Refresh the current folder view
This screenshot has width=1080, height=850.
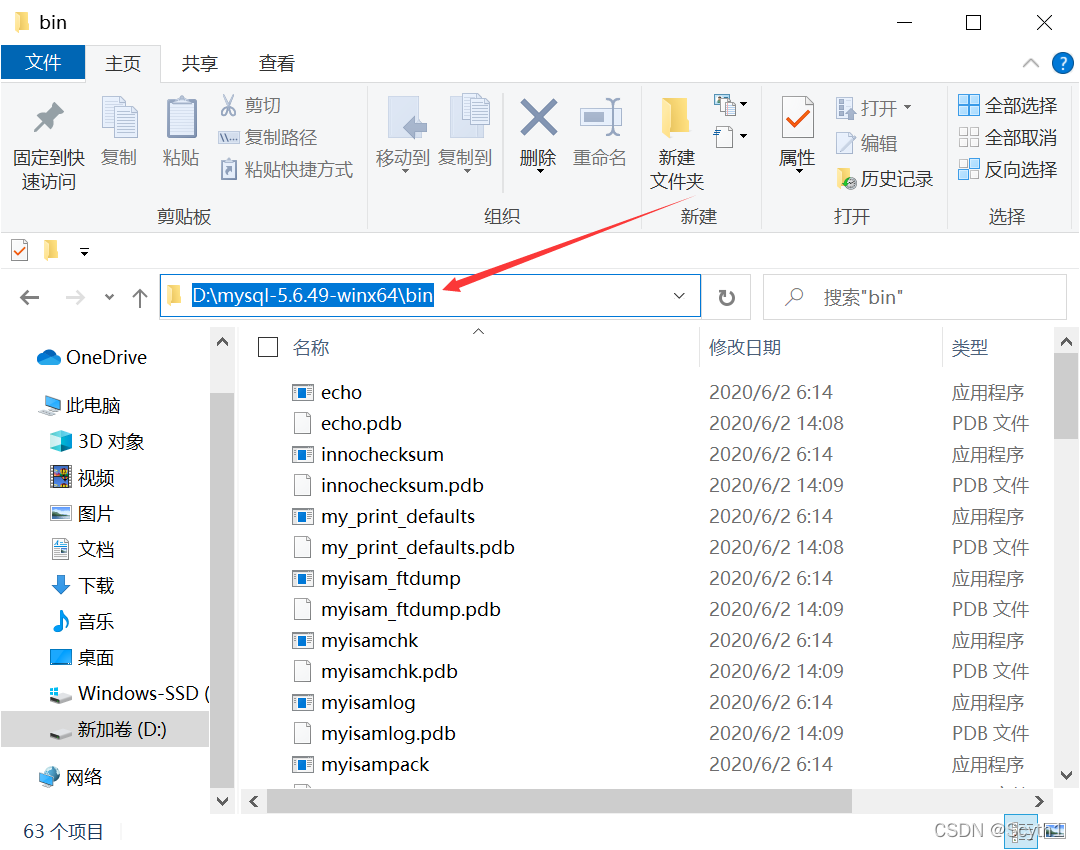[727, 298]
